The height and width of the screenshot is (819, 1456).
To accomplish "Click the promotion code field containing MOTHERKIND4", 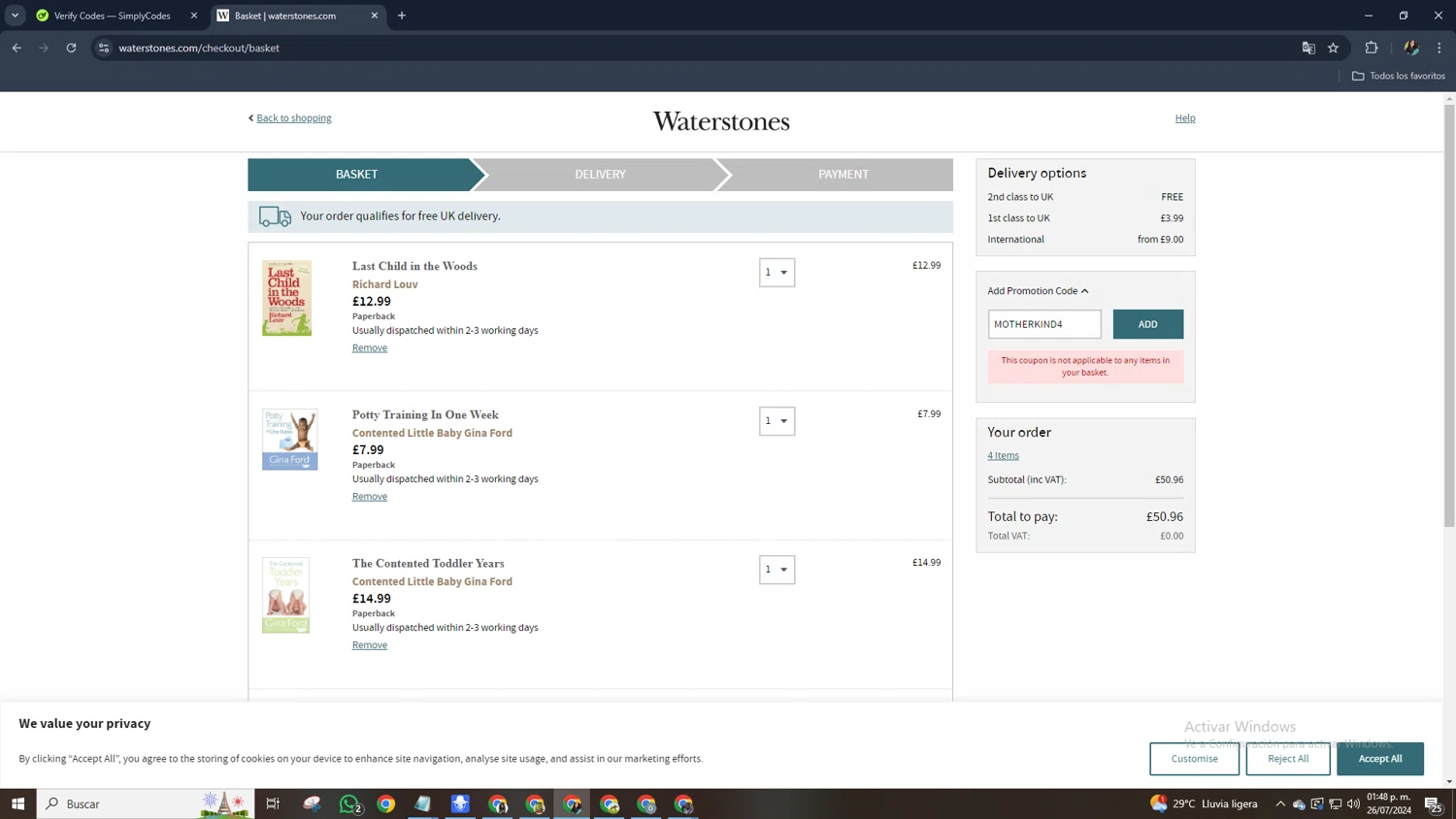I will 1044,324.
